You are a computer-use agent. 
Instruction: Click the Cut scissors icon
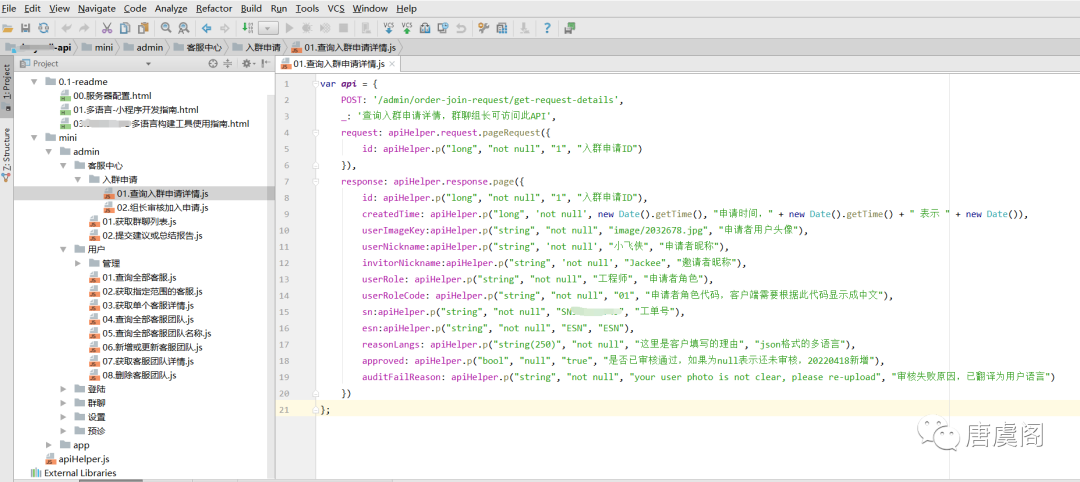point(107,28)
